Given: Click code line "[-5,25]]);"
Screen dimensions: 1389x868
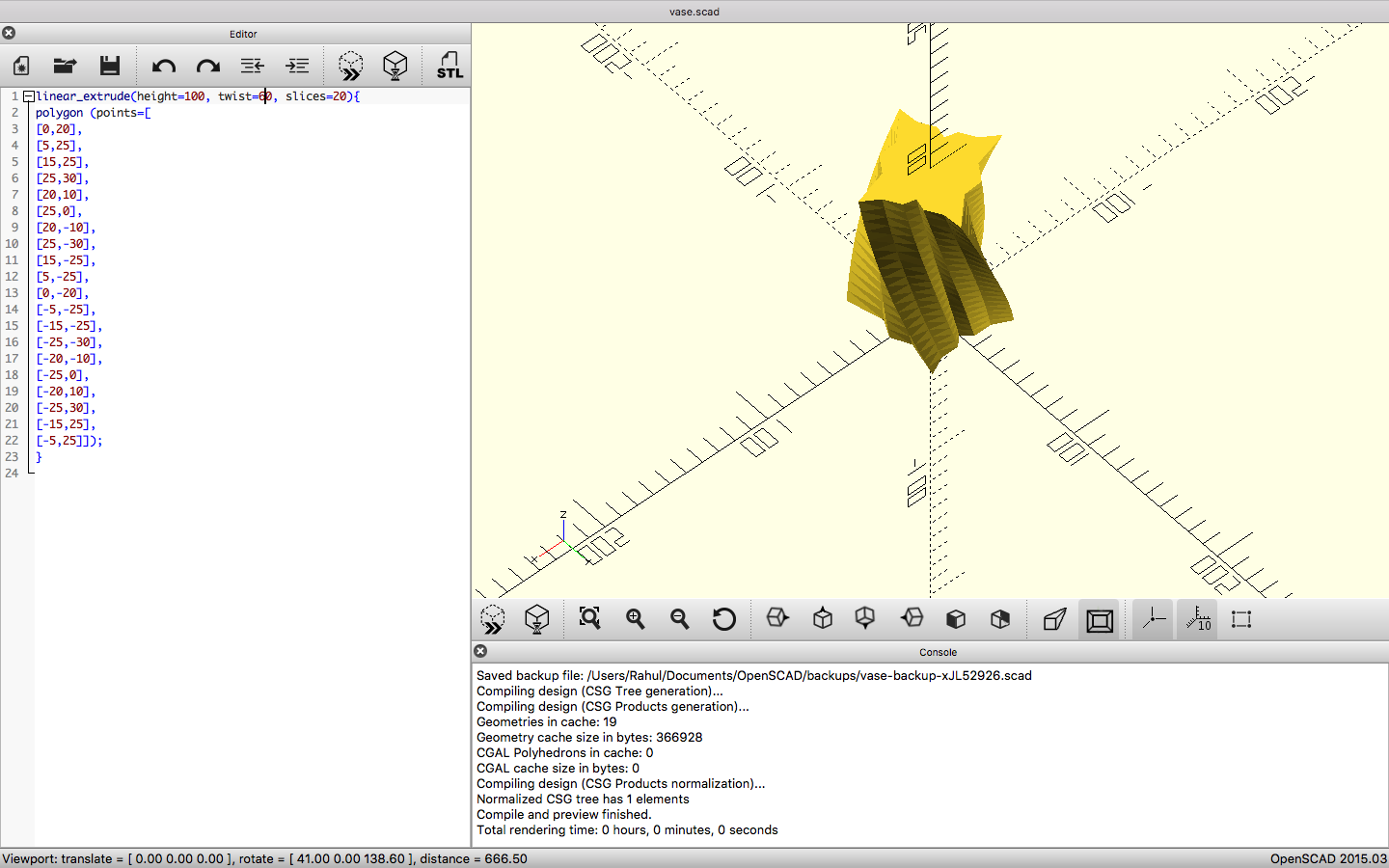Looking at the screenshot, I should click(68, 441).
